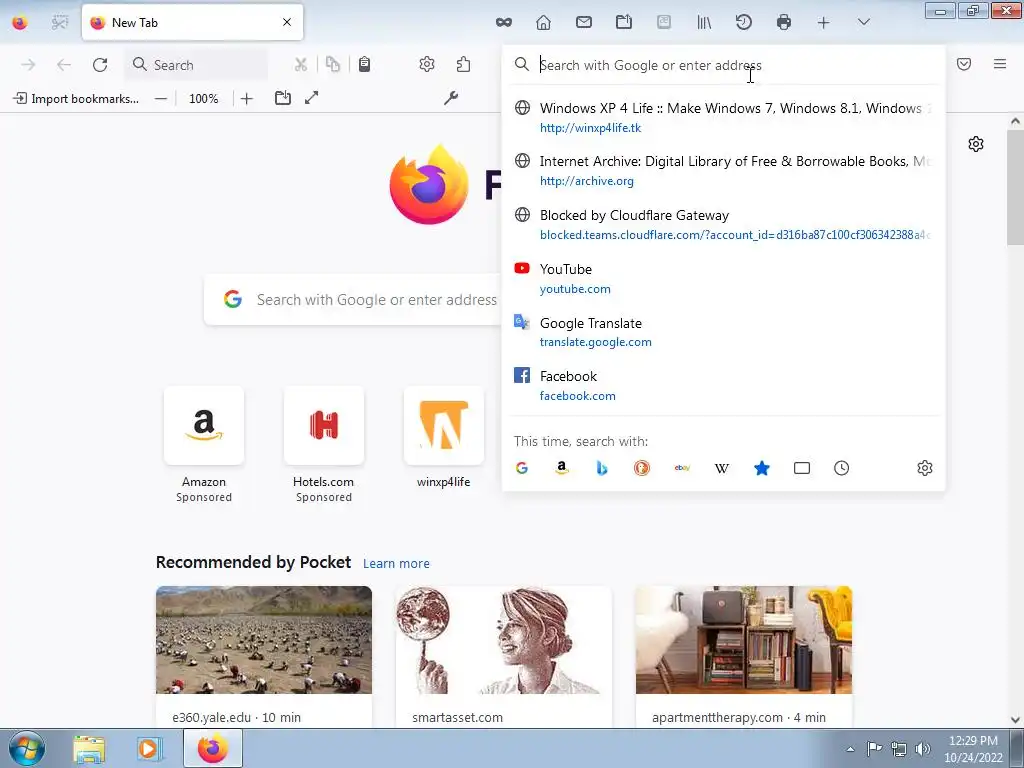1024x768 pixels.
Task: Select the New Tab tab
Action: pos(192,22)
